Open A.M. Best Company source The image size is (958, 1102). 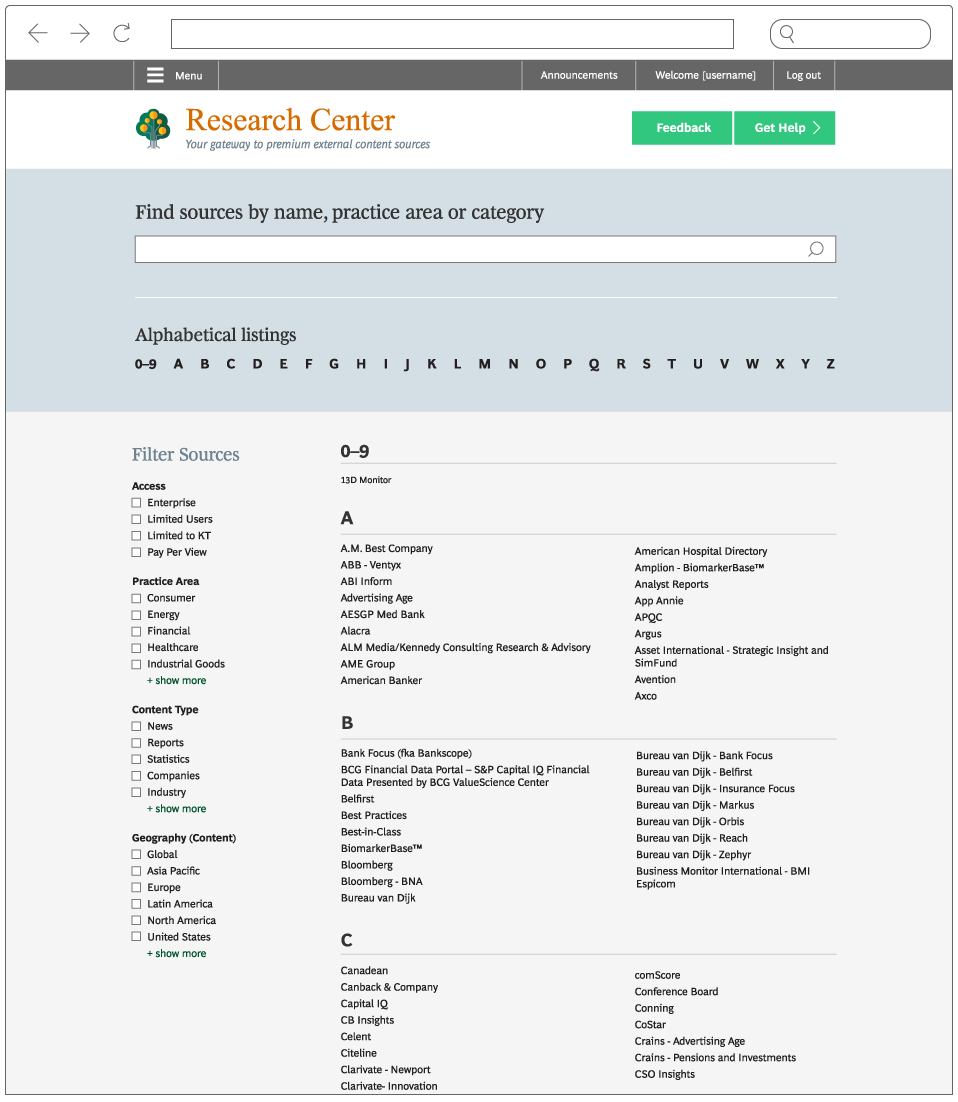[x=387, y=548]
